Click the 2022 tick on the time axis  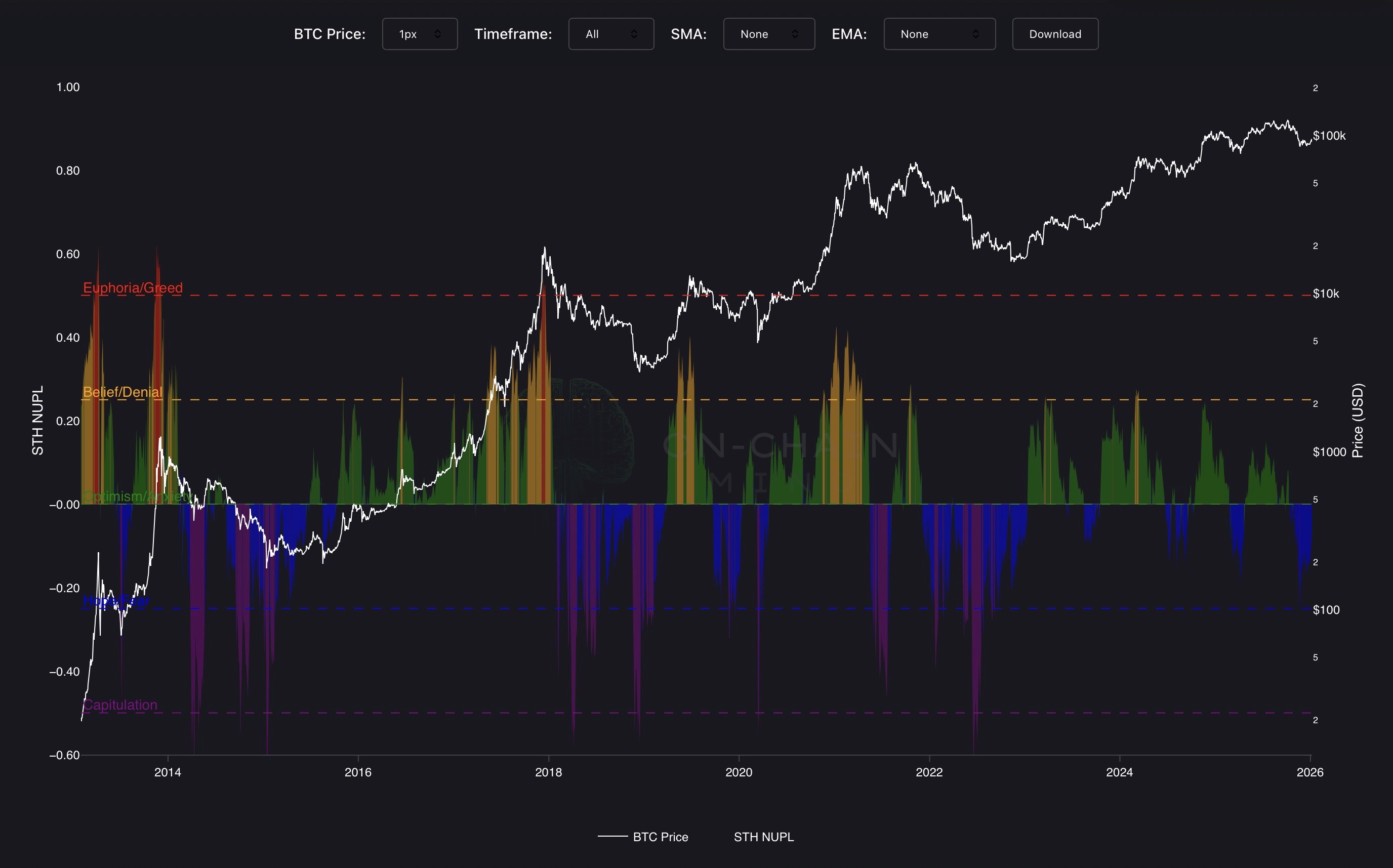pyautogui.click(x=929, y=772)
